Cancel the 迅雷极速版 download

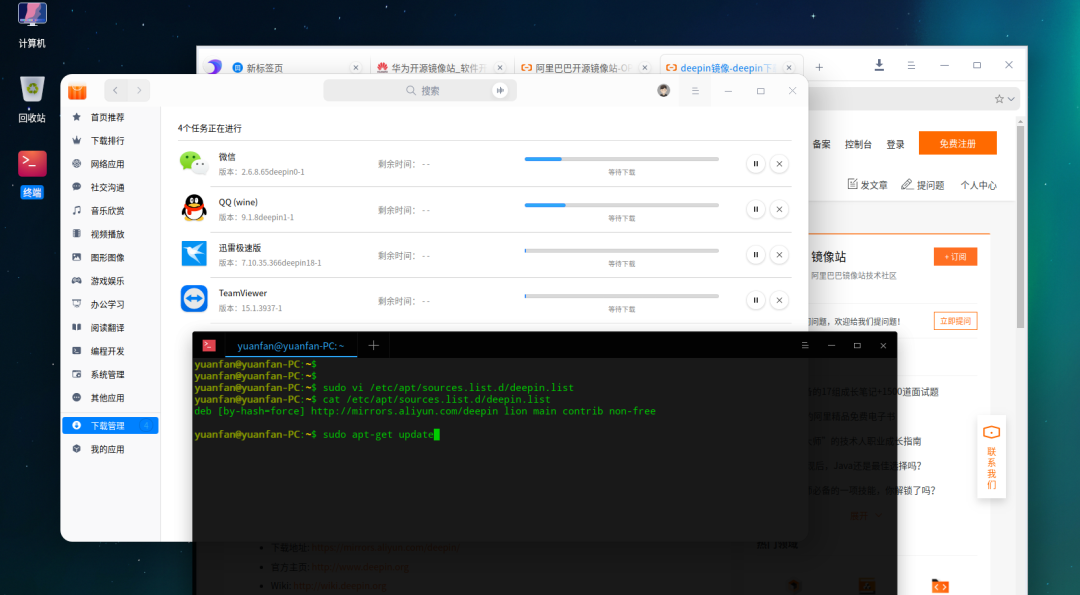[779, 255]
